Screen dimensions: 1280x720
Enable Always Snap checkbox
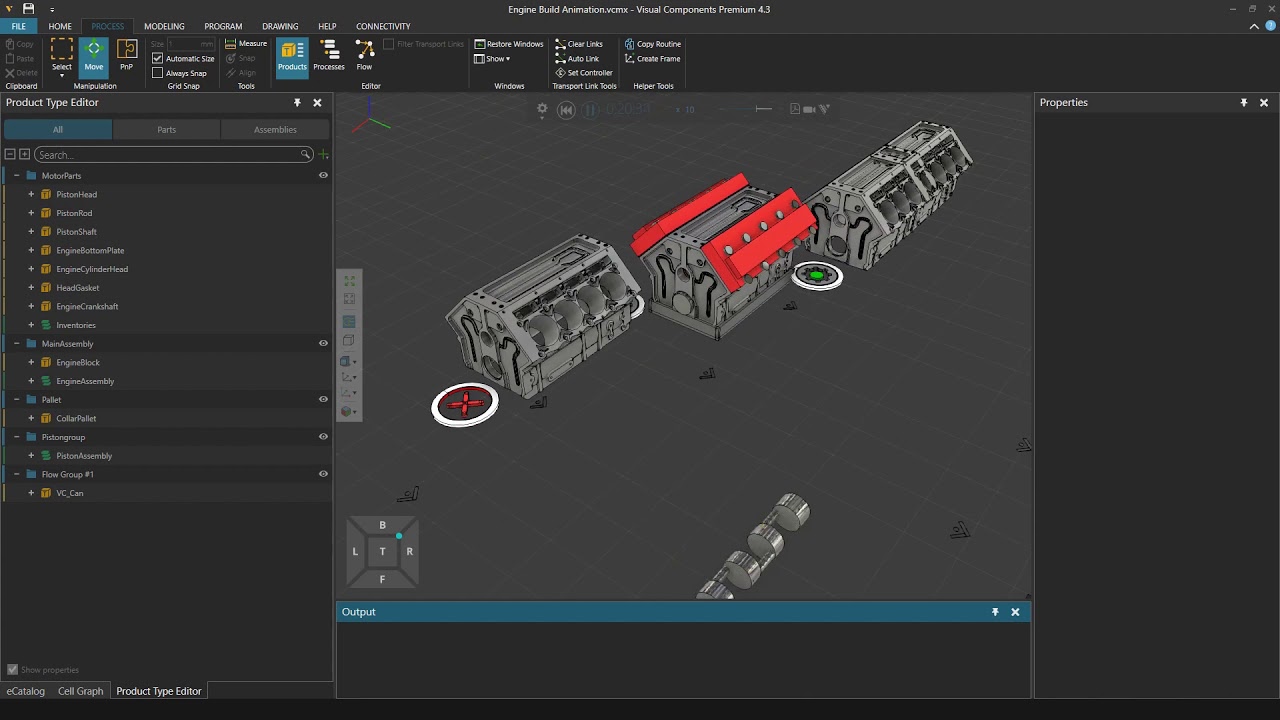tap(158, 73)
